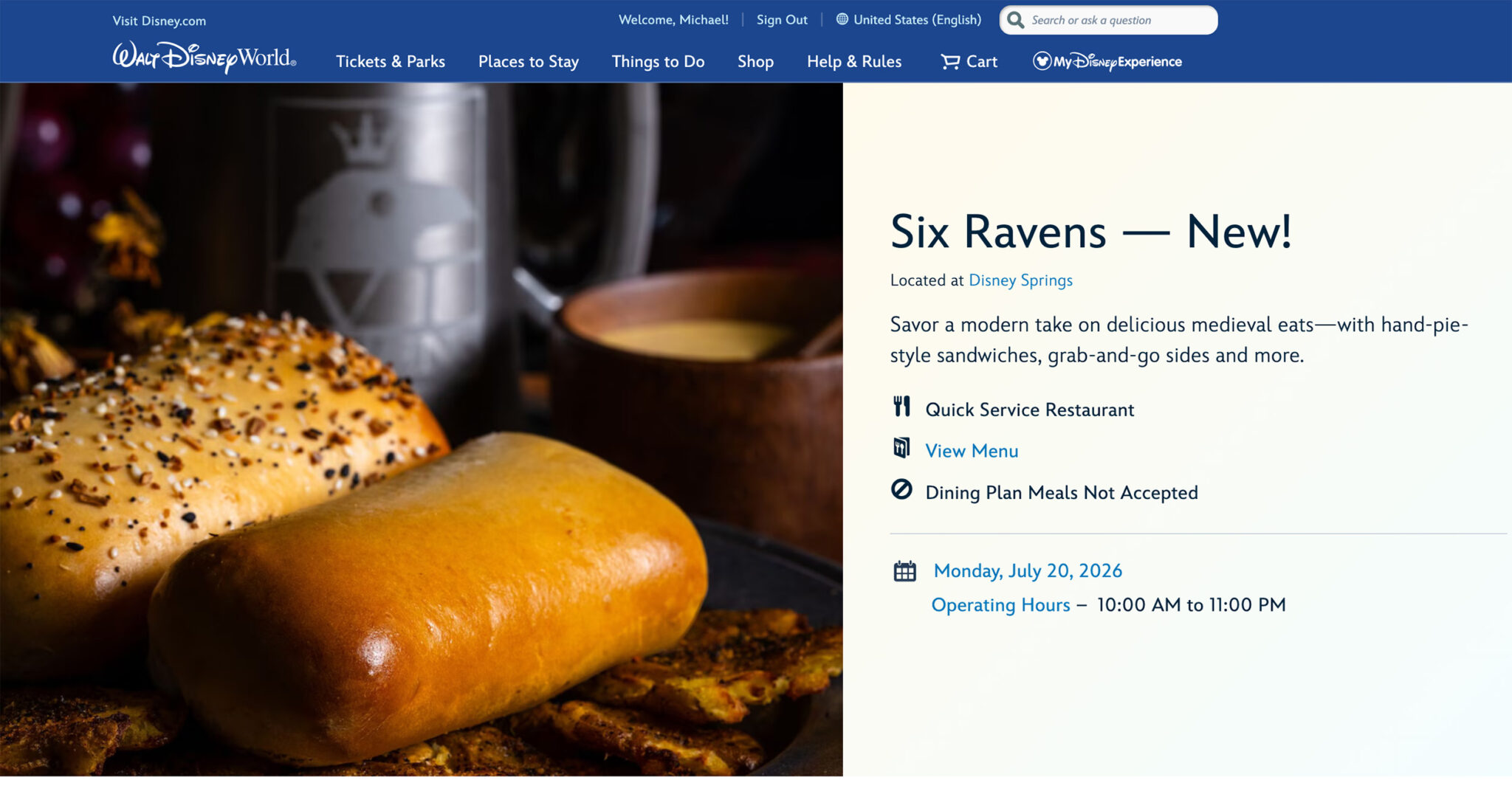Viewport: 1512px width, 811px height.
Task: Click the Six Ravens — New! heading
Action: pyautogui.click(x=1090, y=232)
